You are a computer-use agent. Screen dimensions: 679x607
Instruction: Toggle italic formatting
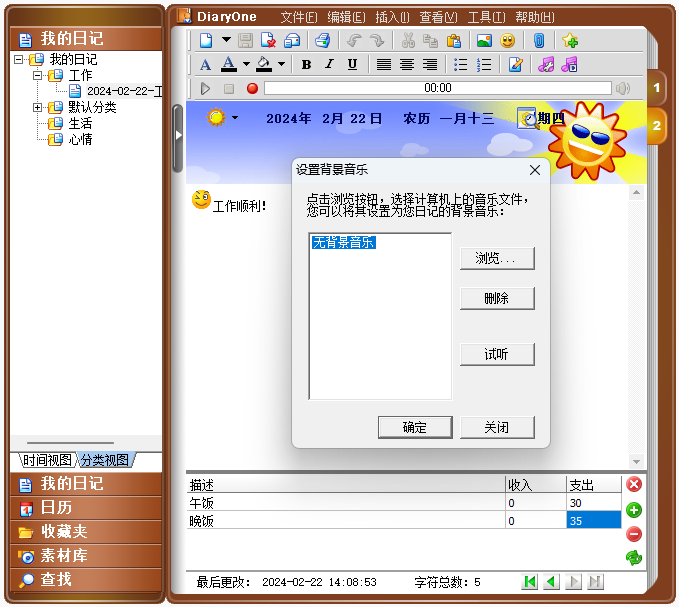[329, 65]
